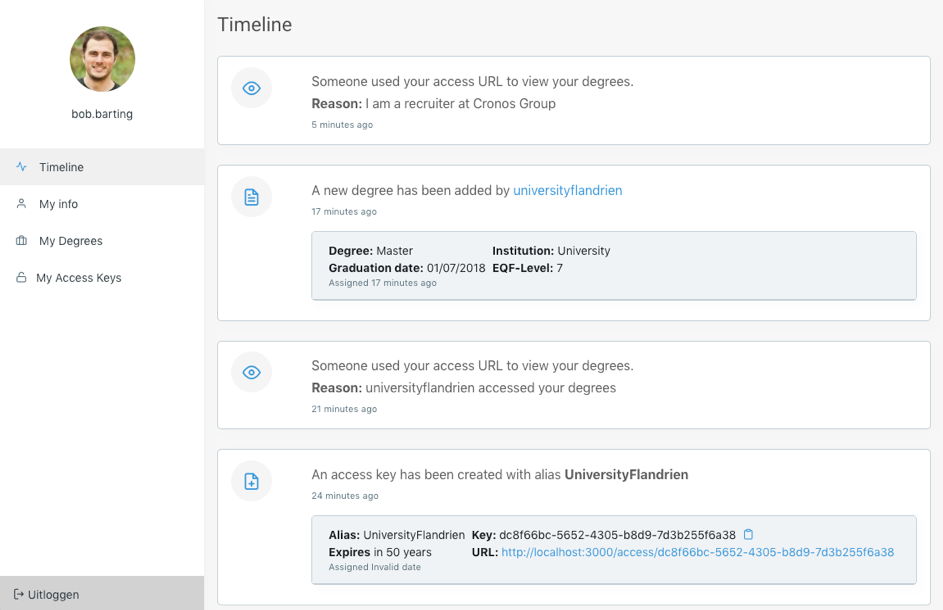The height and width of the screenshot is (610, 943).
Task: Go to My info page
Action: click(102, 204)
